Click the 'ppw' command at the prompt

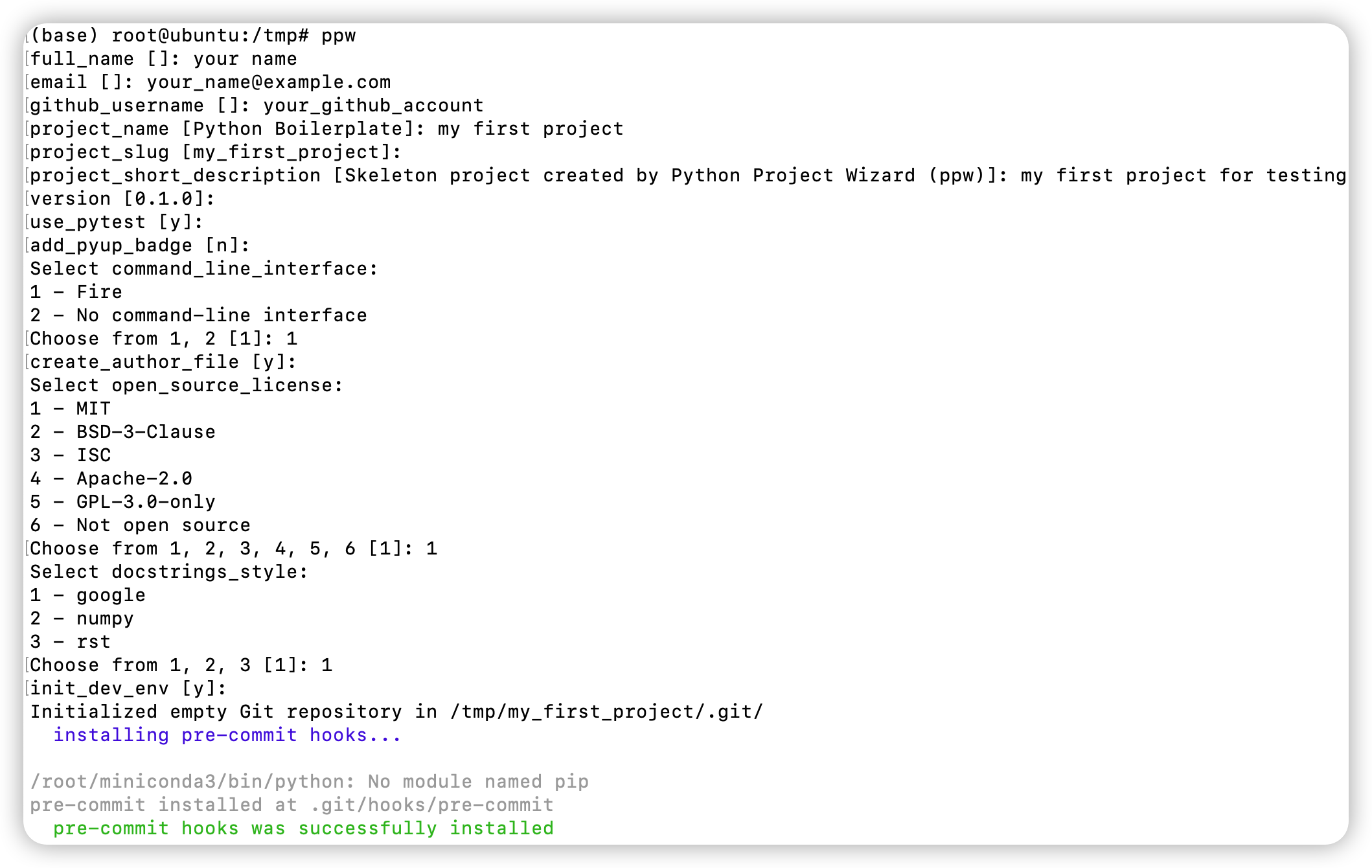338,36
